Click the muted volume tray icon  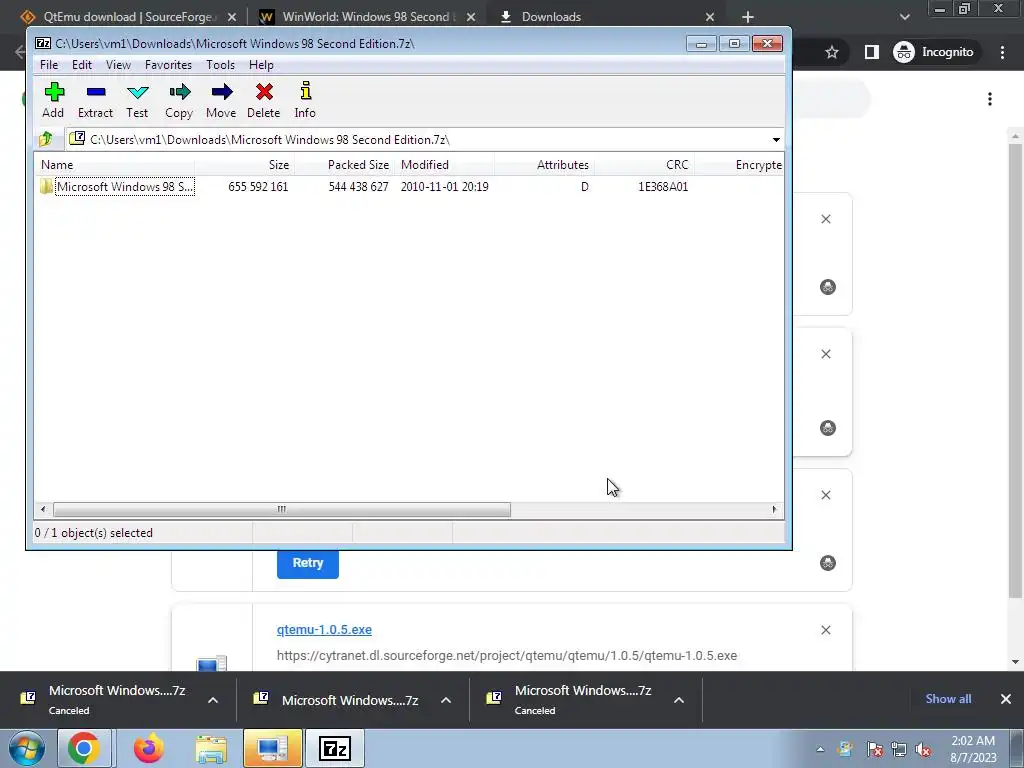tap(923, 750)
